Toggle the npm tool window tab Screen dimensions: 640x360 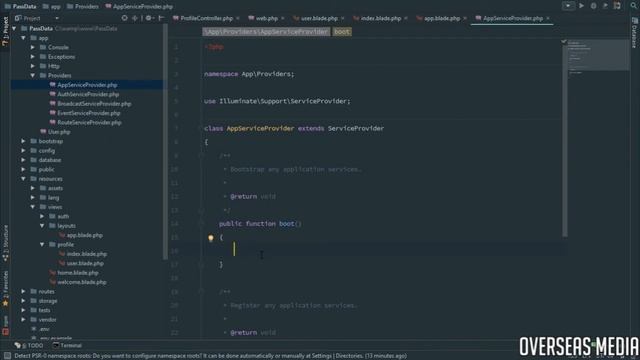pos(5,325)
